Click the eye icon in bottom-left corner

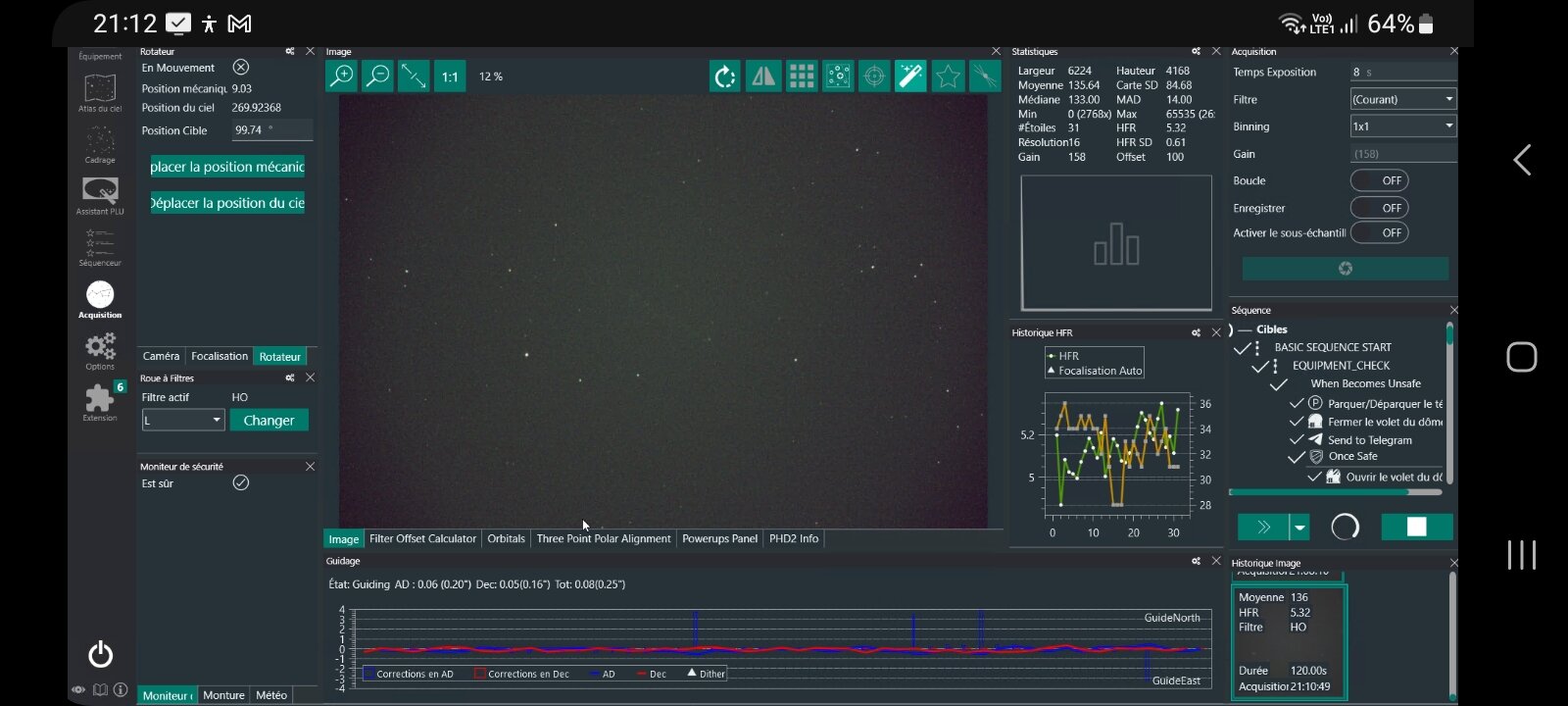pos(78,690)
